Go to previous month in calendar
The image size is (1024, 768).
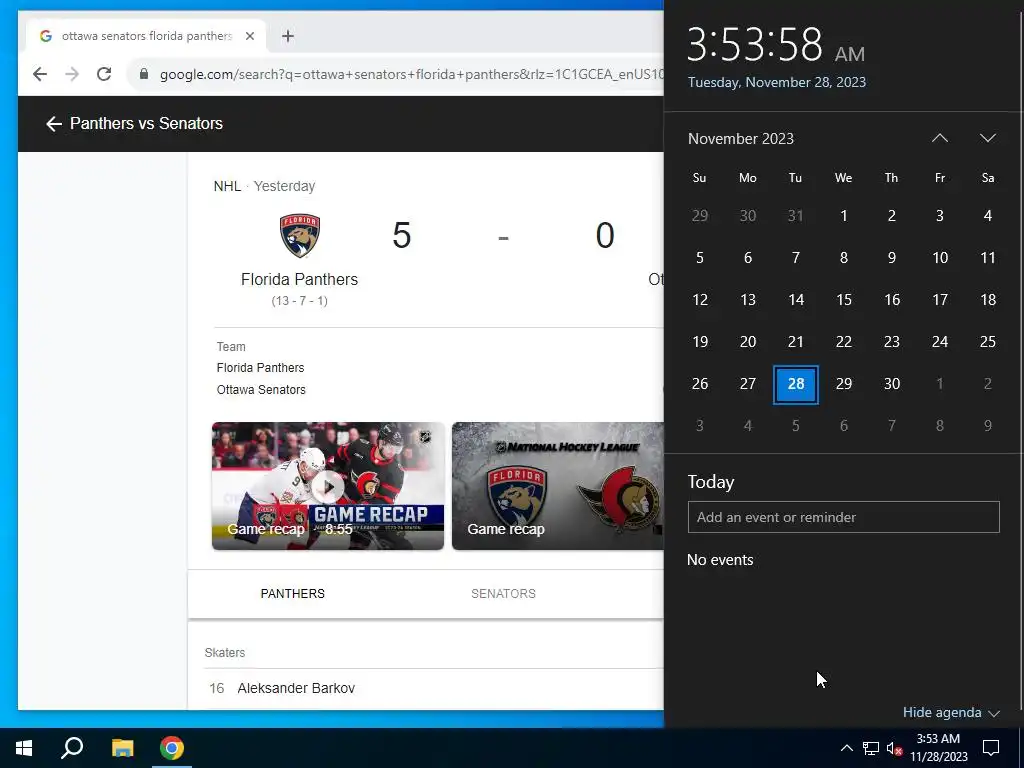coord(940,138)
